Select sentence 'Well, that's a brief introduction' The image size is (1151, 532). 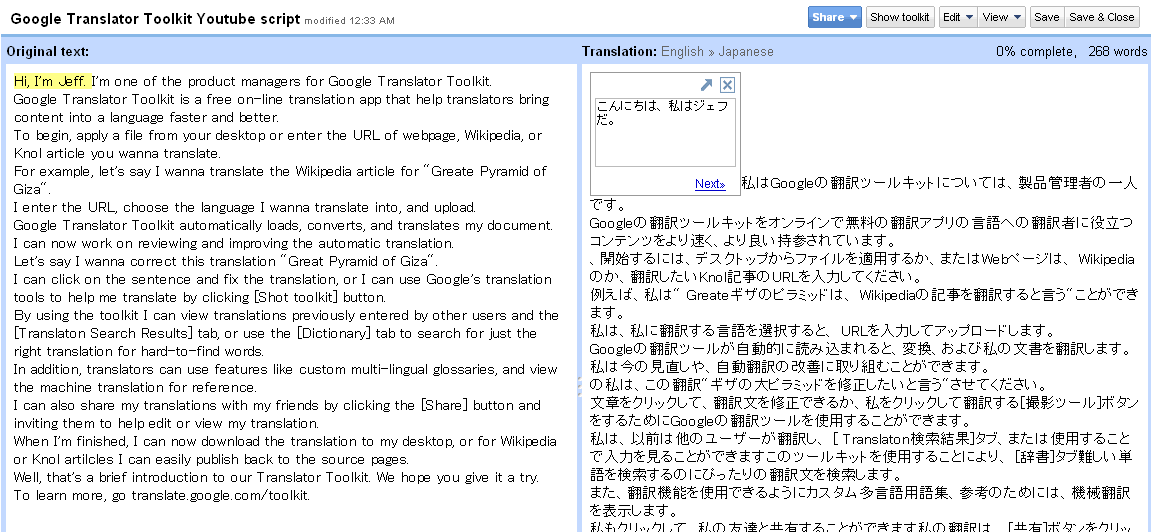point(276,477)
